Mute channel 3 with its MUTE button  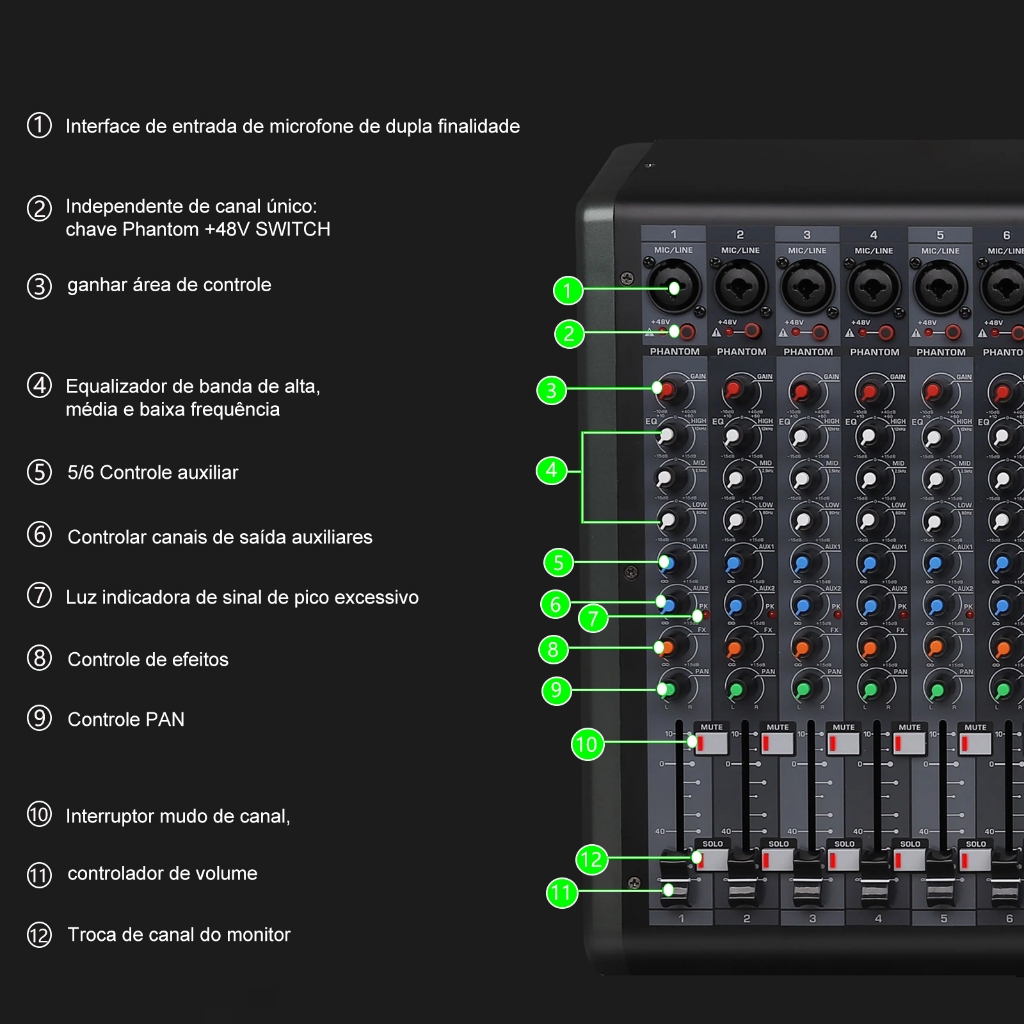pyautogui.click(x=843, y=743)
